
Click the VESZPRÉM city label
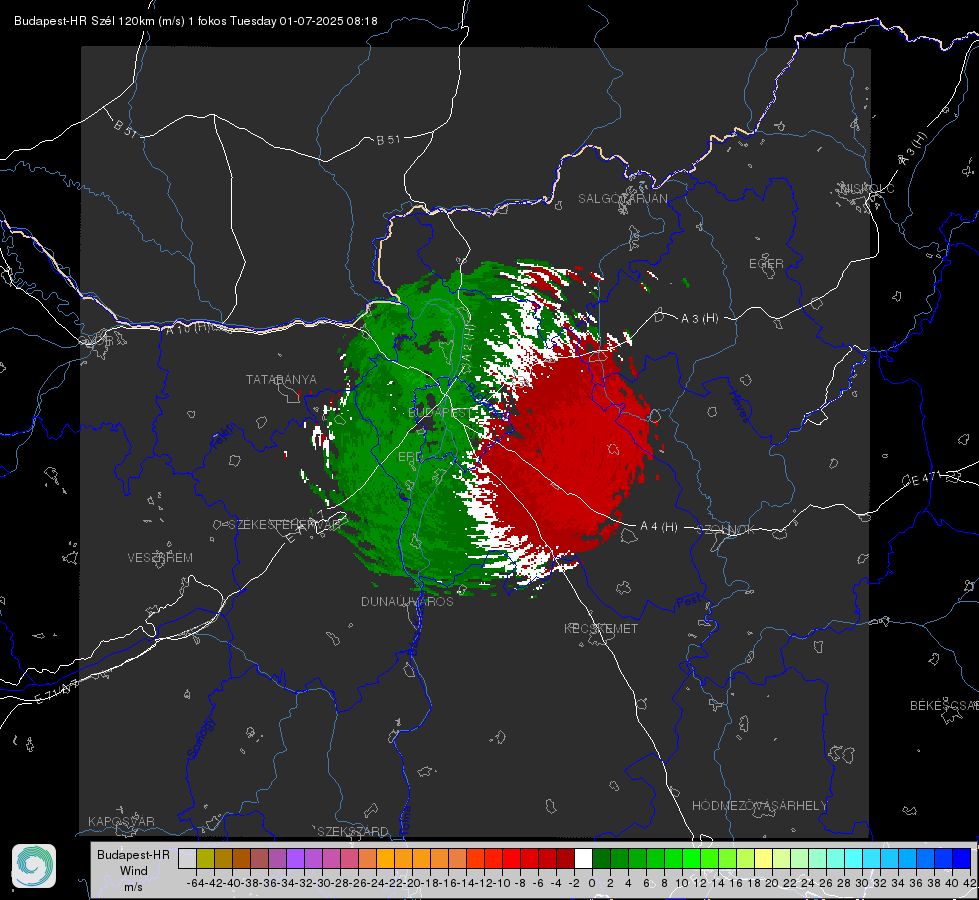tap(160, 557)
